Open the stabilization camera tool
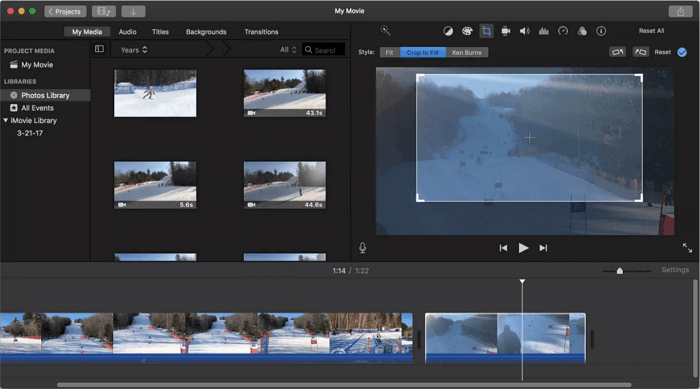The height and width of the screenshot is (389, 700). click(x=505, y=31)
